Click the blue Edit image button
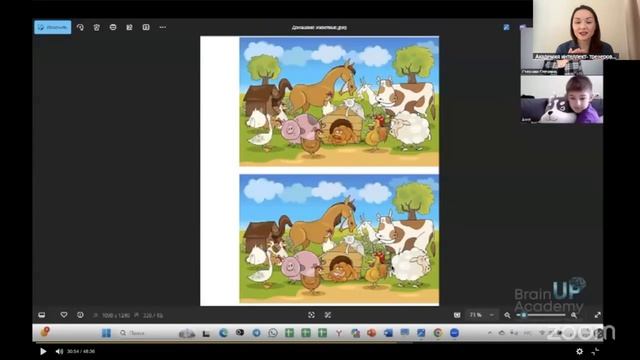Image resolution: width=640 pixels, height=360 pixels. 53,27
